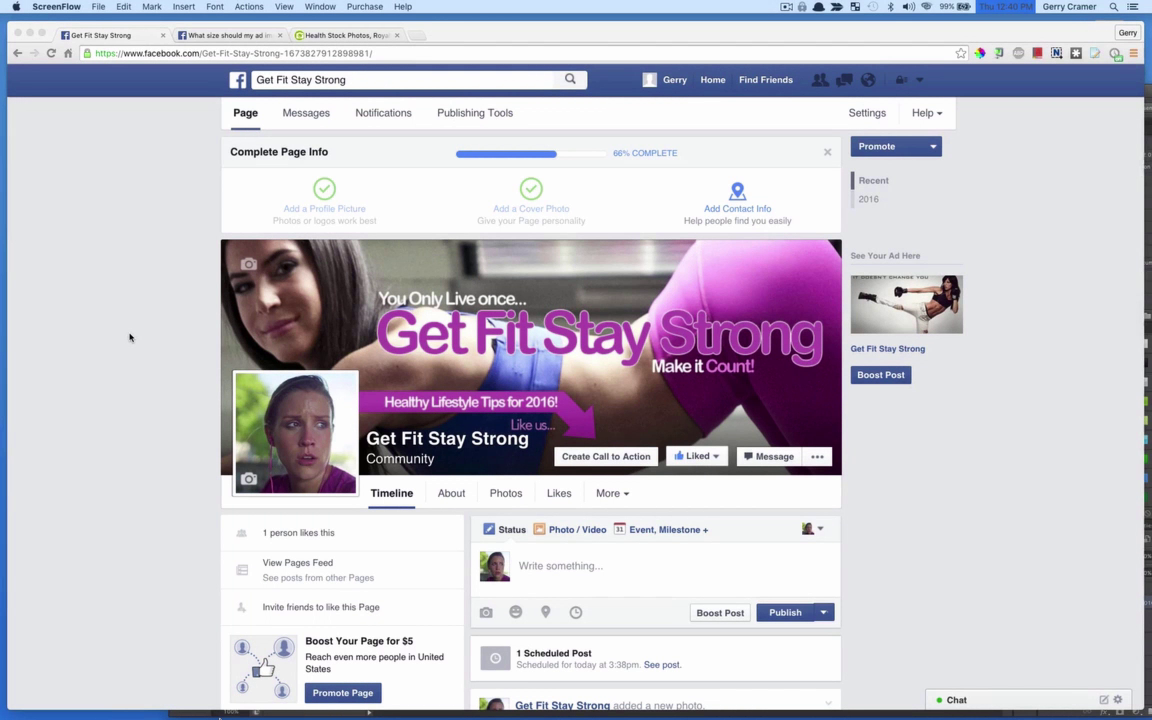
Task: Expand the More tab dropdown
Action: coord(612,494)
